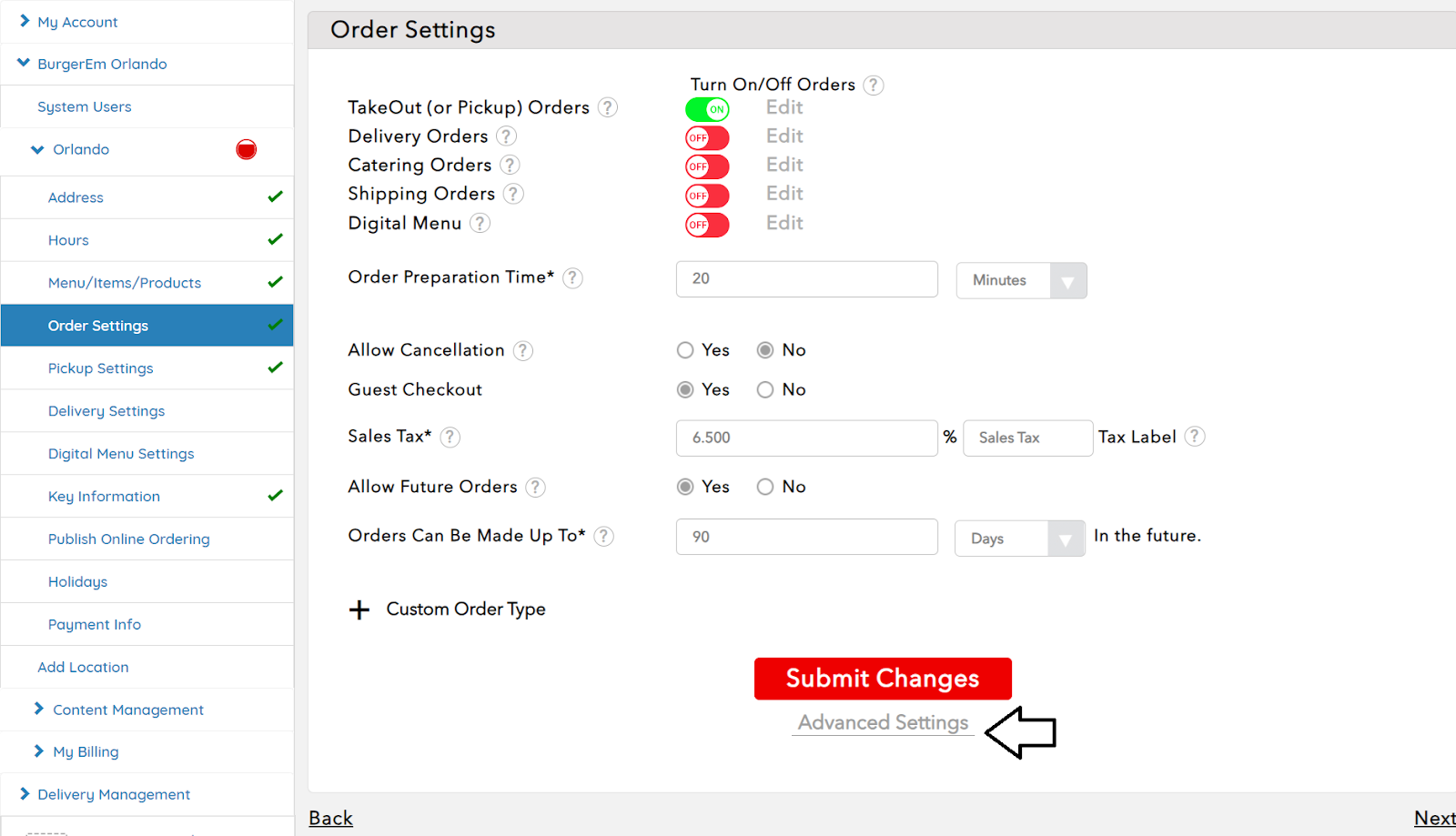The image size is (1456, 836).
Task: Select No for Allow Future Orders
Action: (765, 488)
